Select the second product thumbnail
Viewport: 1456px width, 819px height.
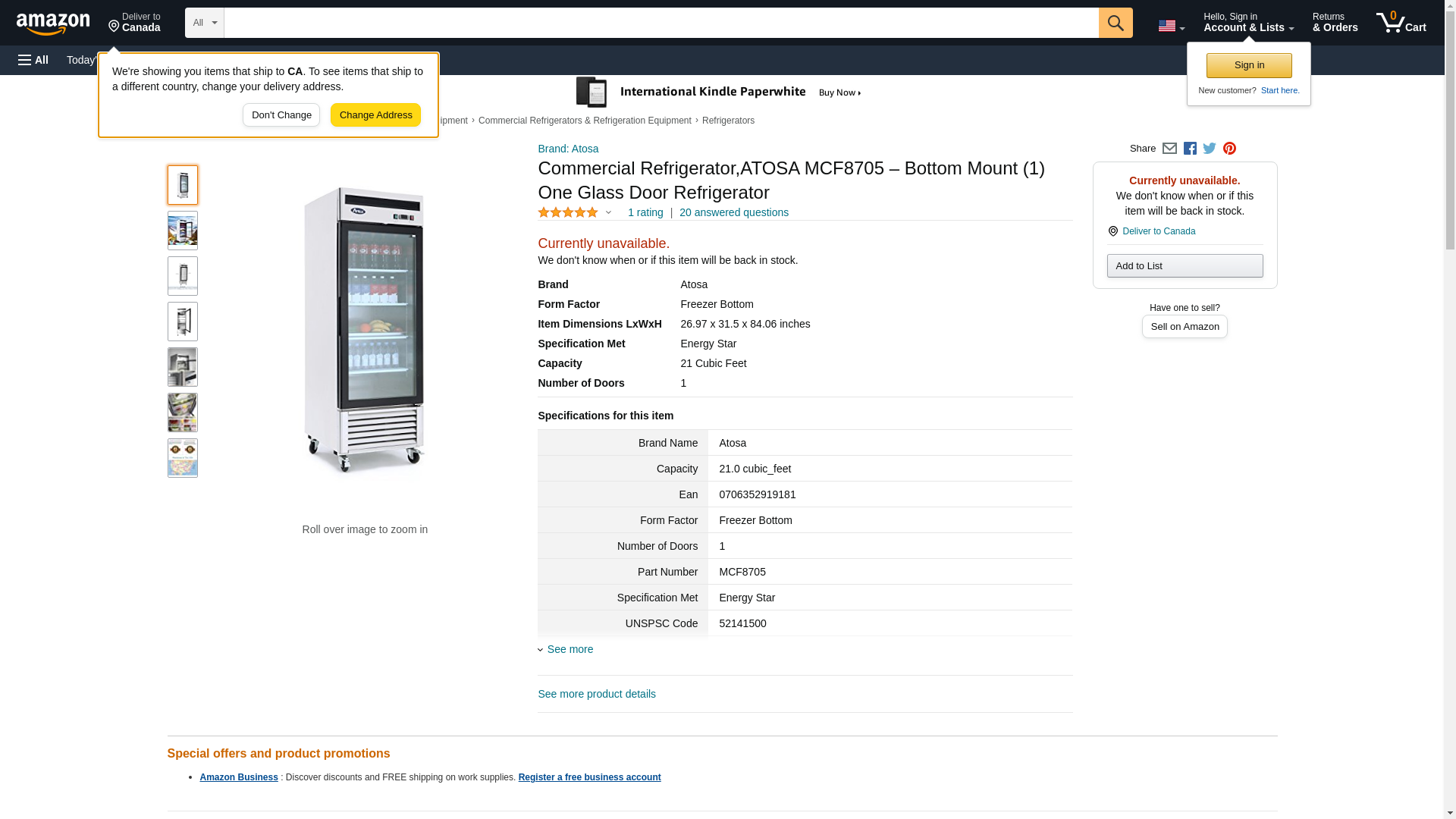pos(183,231)
